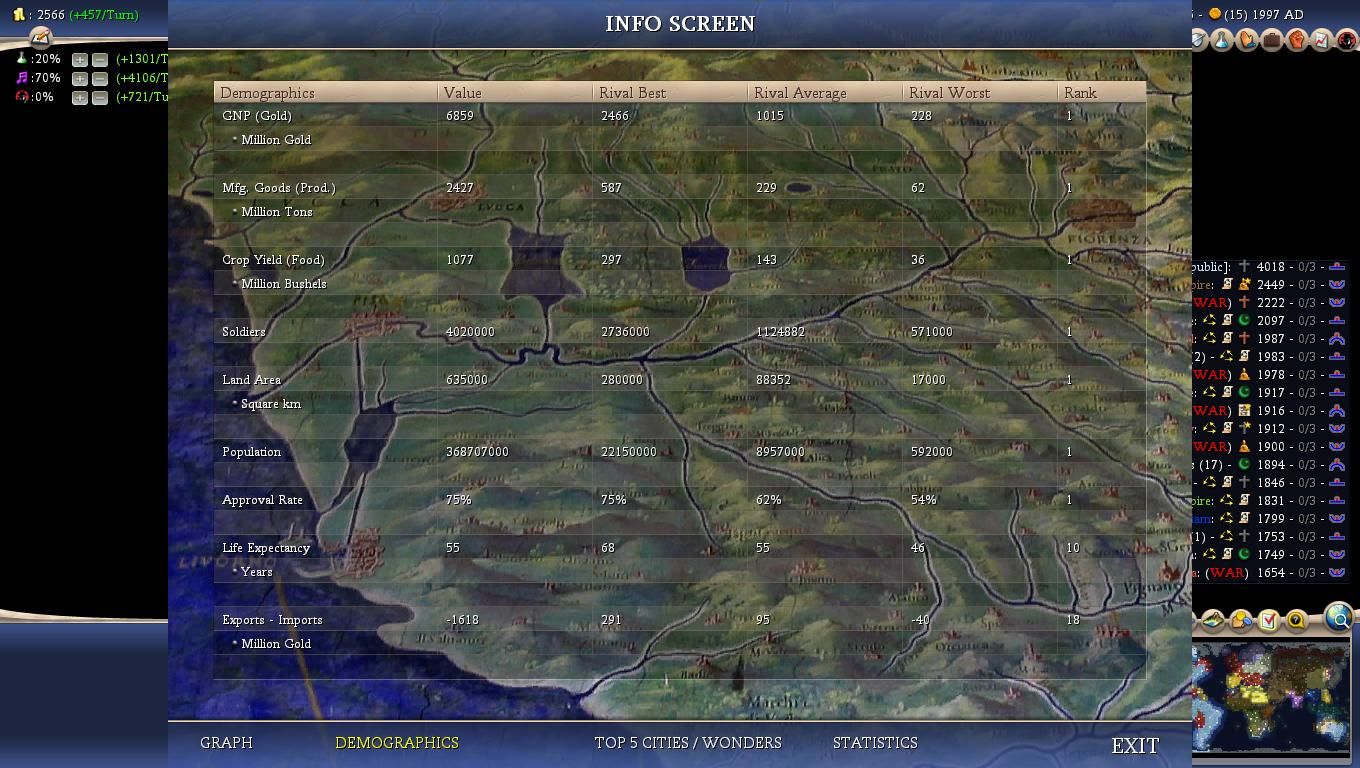Click the research beaker rate icon
Screen dimensions: 1360x768
click(x=21, y=59)
